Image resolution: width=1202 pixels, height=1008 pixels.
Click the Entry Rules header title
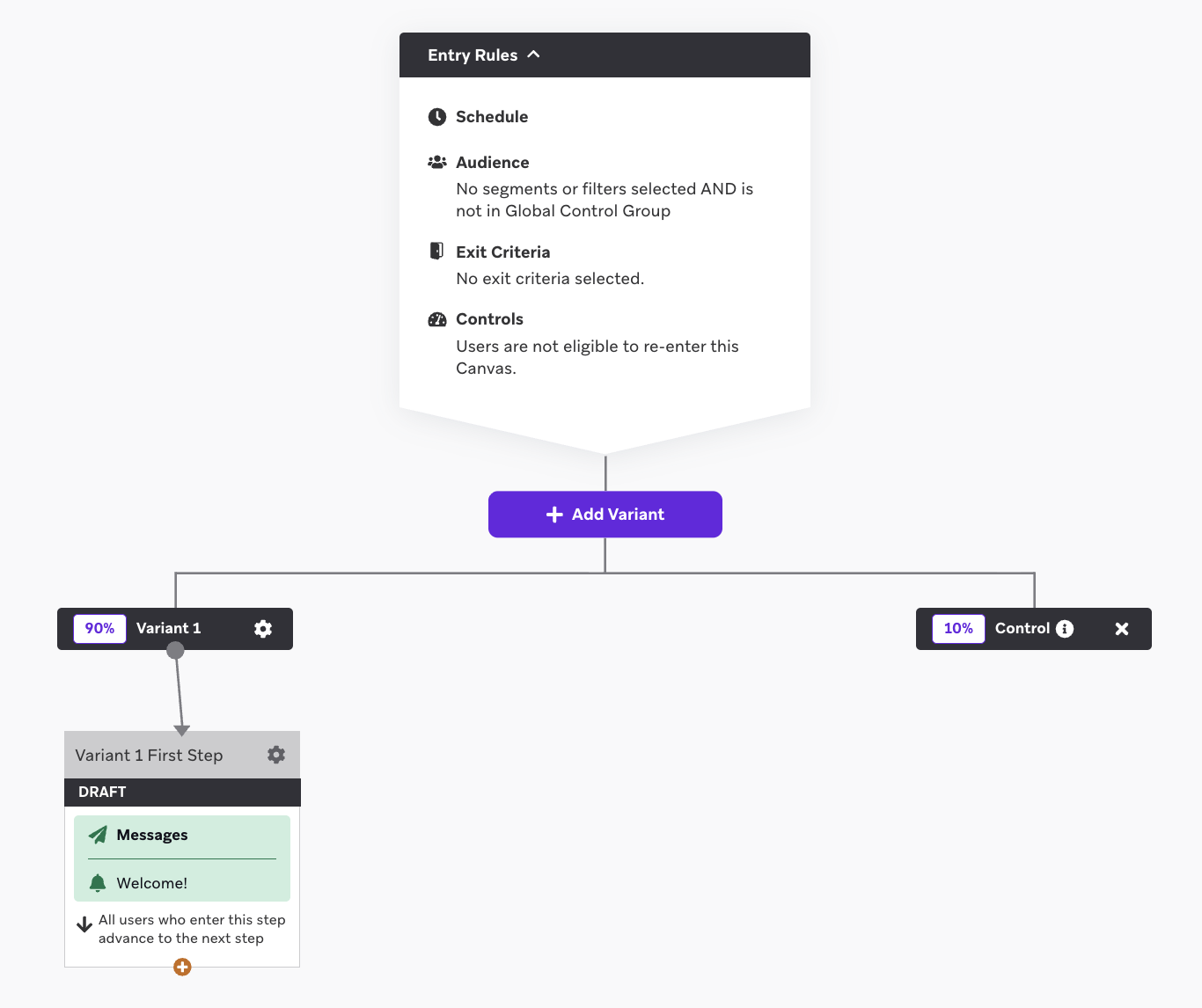pos(473,55)
